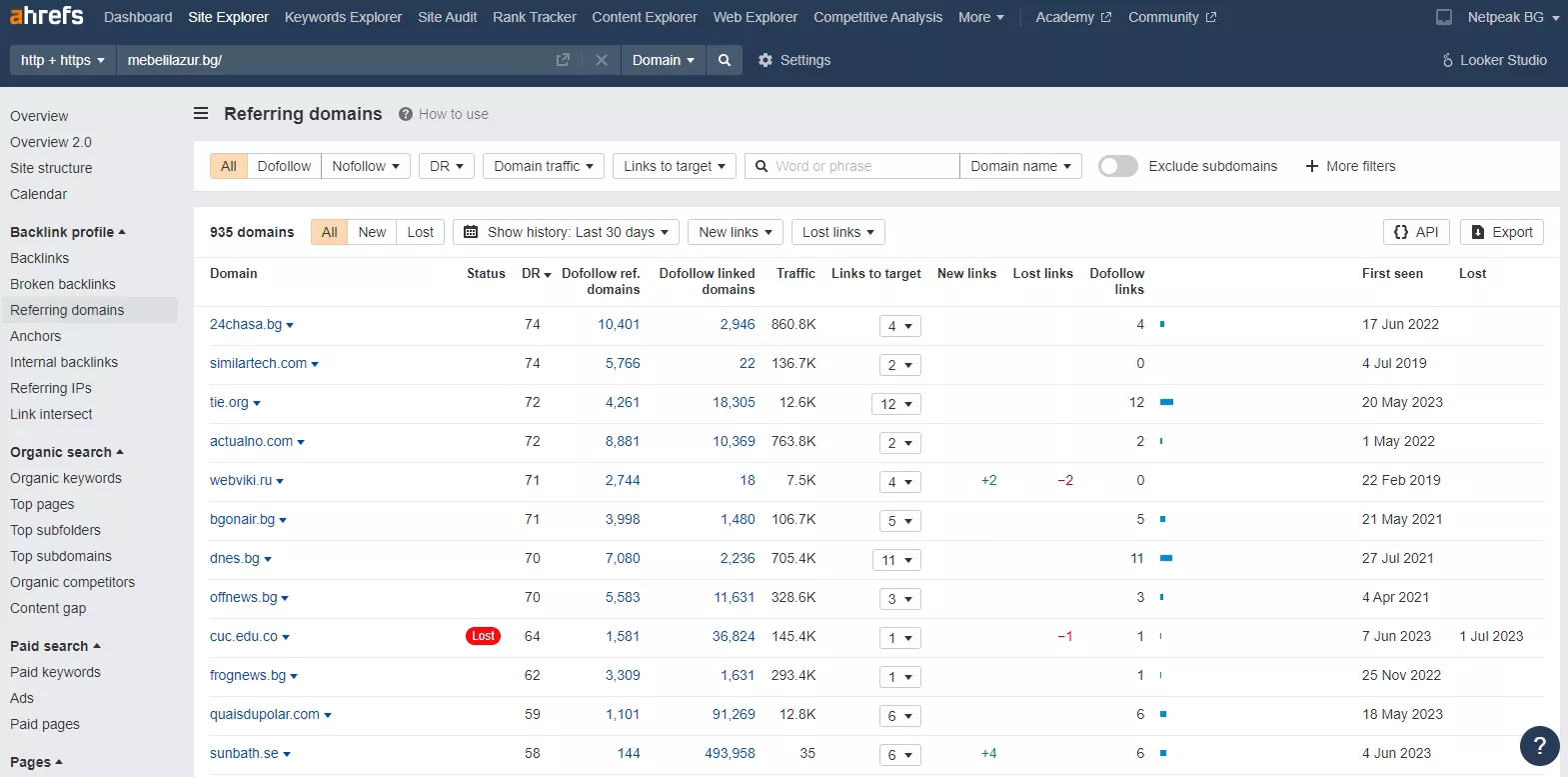Open Community external link
The image size is (1568, 777).
click(x=1172, y=17)
